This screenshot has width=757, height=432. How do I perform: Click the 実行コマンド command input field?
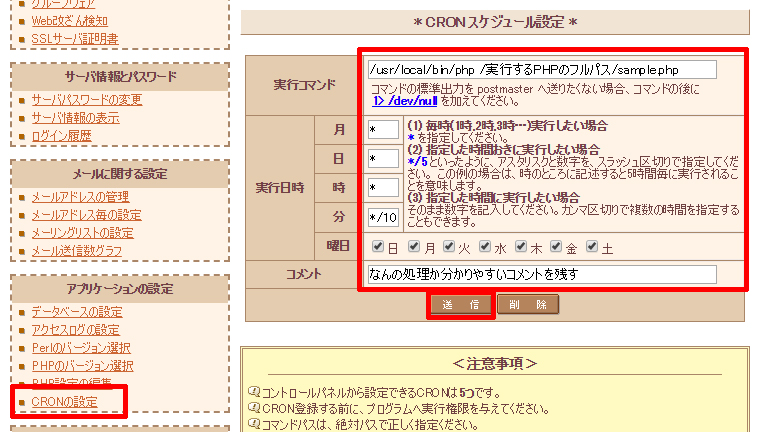tap(541, 69)
